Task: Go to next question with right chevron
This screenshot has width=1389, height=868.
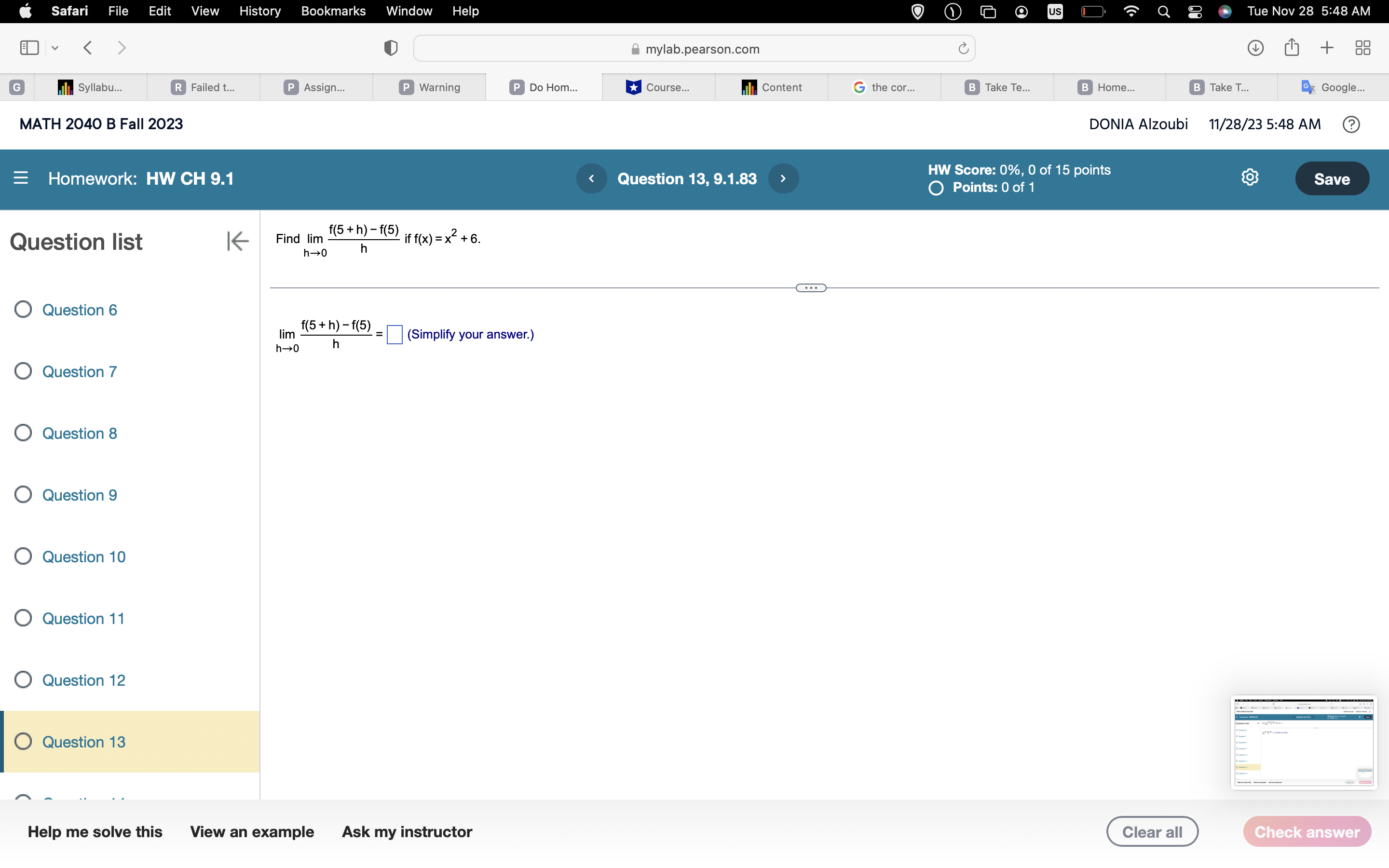Action: pyautogui.click(x=783, y=178)
